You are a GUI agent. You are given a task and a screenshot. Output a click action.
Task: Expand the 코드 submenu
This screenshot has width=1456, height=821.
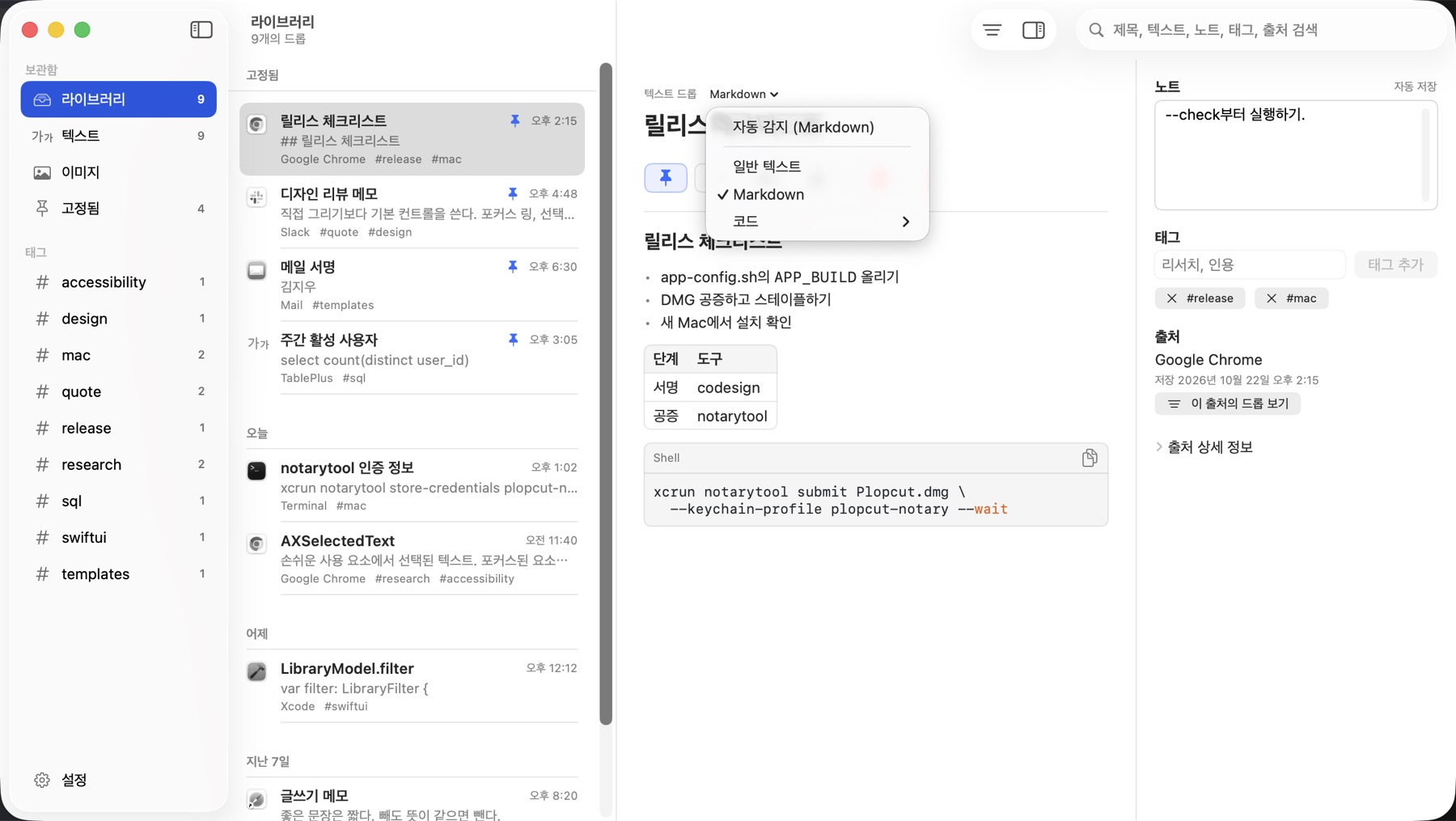coord(817,221)
